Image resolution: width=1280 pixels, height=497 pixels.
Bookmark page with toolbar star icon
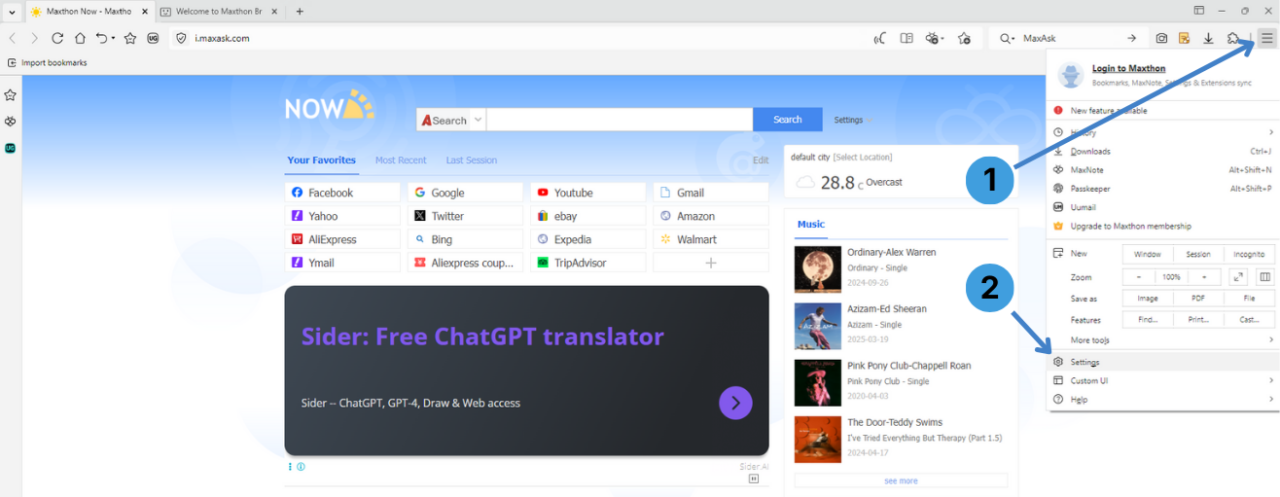click(x=130, y=38)
